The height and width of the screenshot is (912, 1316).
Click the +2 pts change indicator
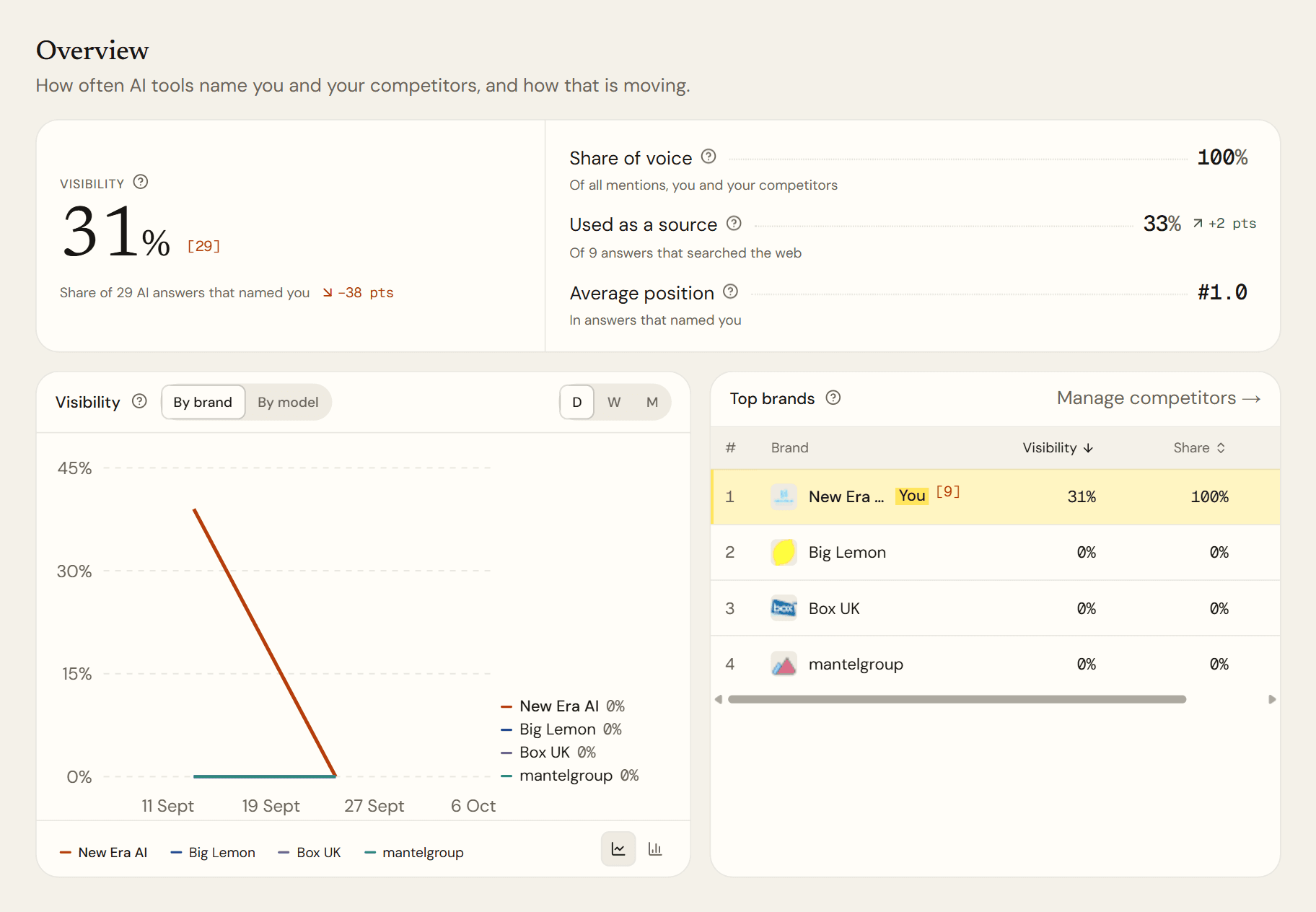pos(1224,223)
